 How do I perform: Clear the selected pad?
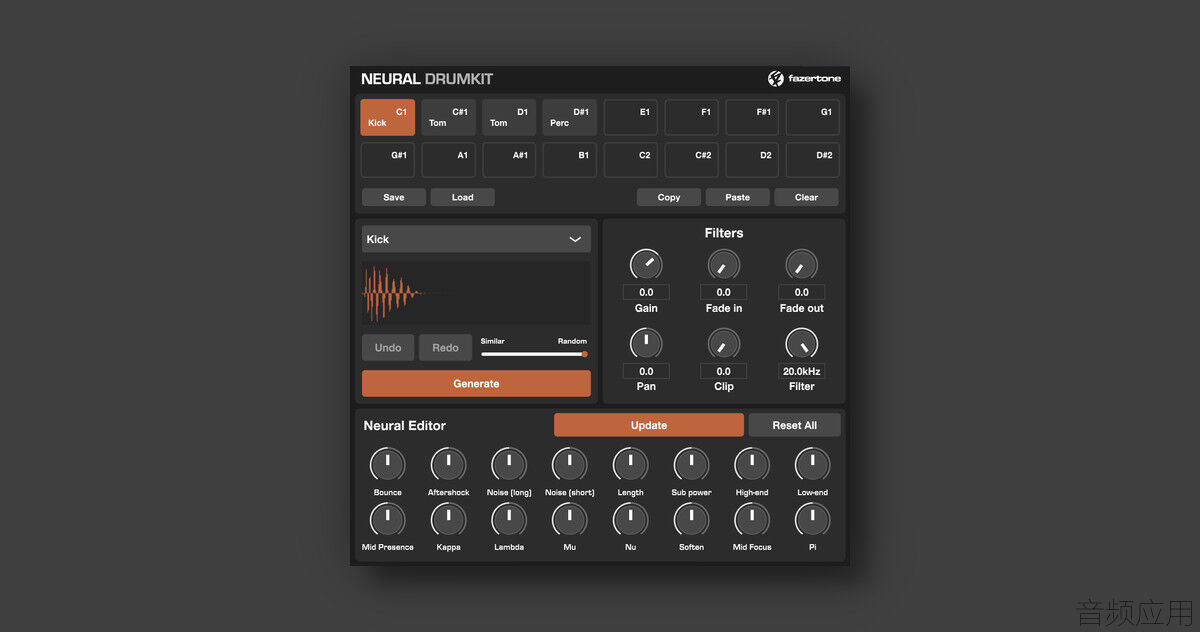pyautogui.click(x=806, y=197)
